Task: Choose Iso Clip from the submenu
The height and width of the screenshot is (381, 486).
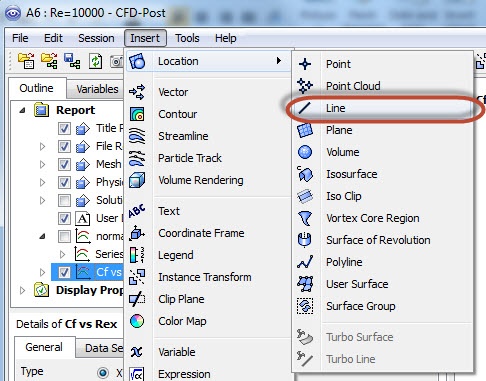Action: click(x=383, y=196)
